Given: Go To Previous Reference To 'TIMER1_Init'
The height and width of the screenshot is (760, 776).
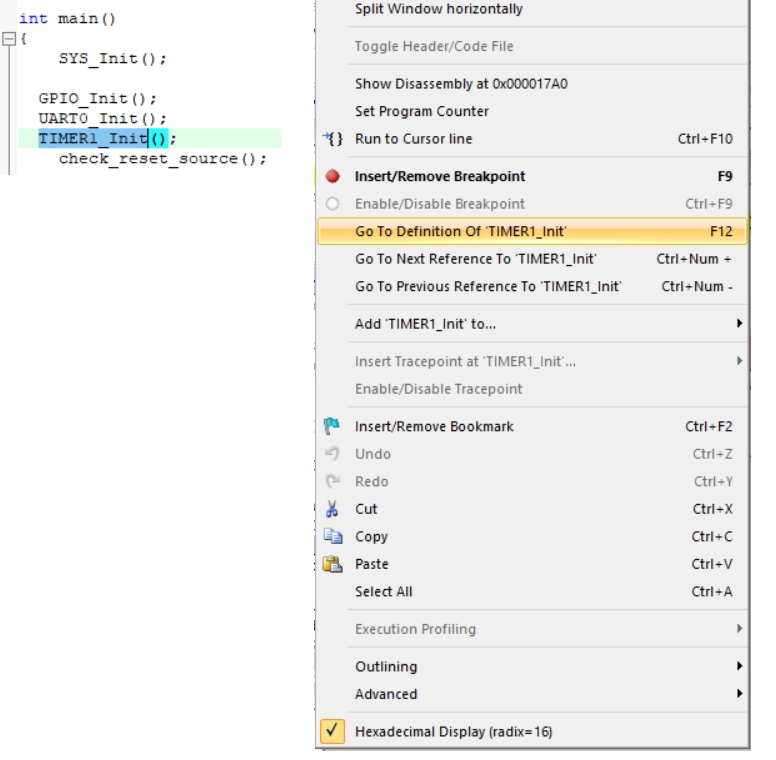Looking at the screenshot, I should pos(532,286).
